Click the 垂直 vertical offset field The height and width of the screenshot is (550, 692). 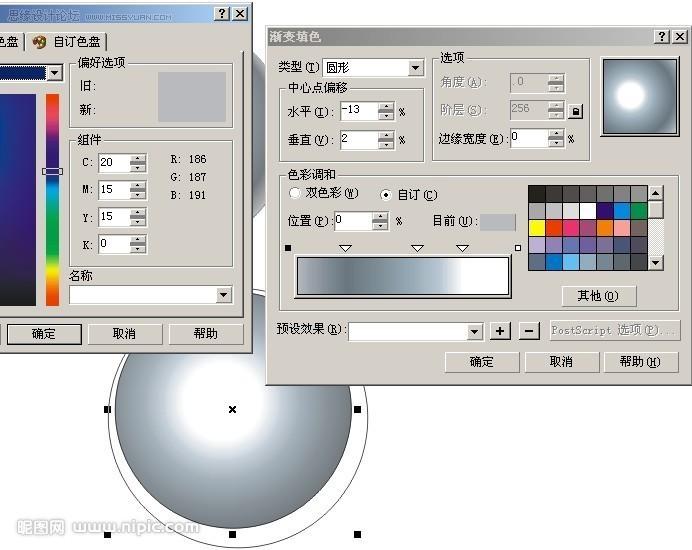click(x=359, y=140)
